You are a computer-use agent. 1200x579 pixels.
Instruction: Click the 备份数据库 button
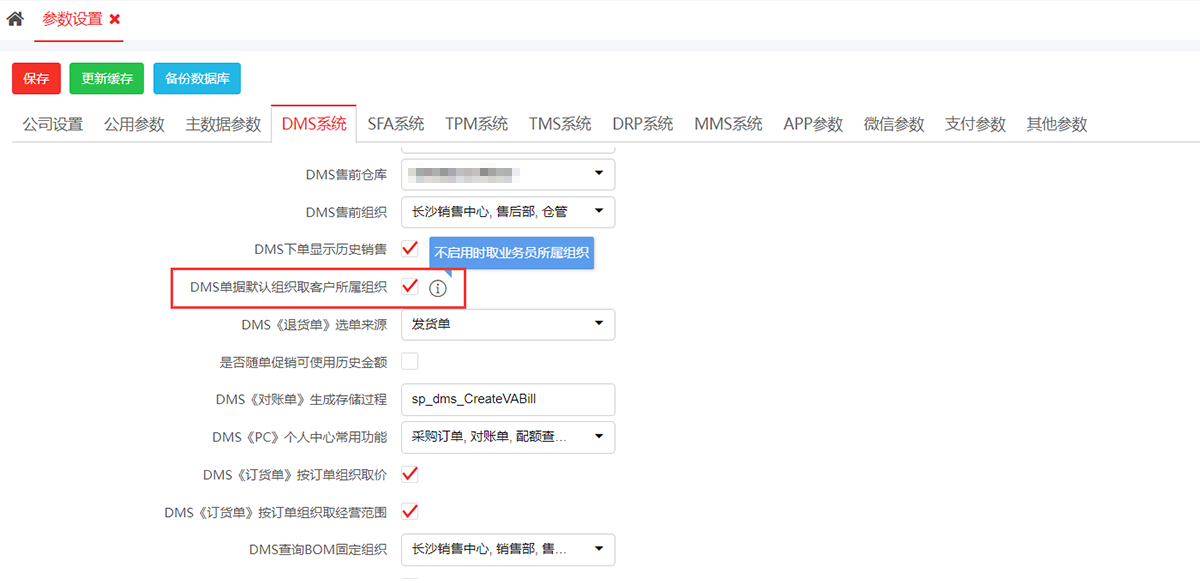pyautogui.click(x=197, y=79)
